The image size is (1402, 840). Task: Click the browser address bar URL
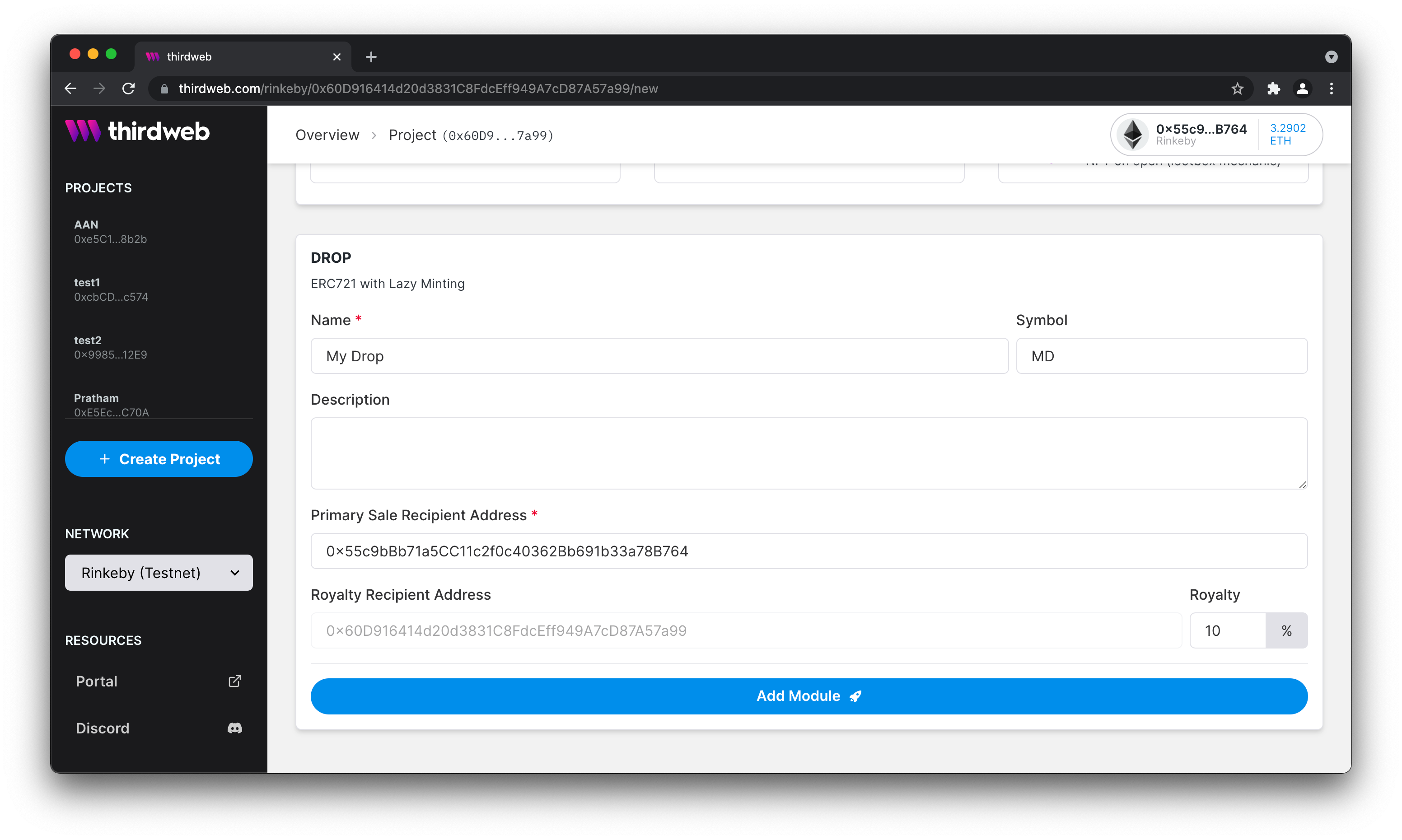click(x=418, y=89)
